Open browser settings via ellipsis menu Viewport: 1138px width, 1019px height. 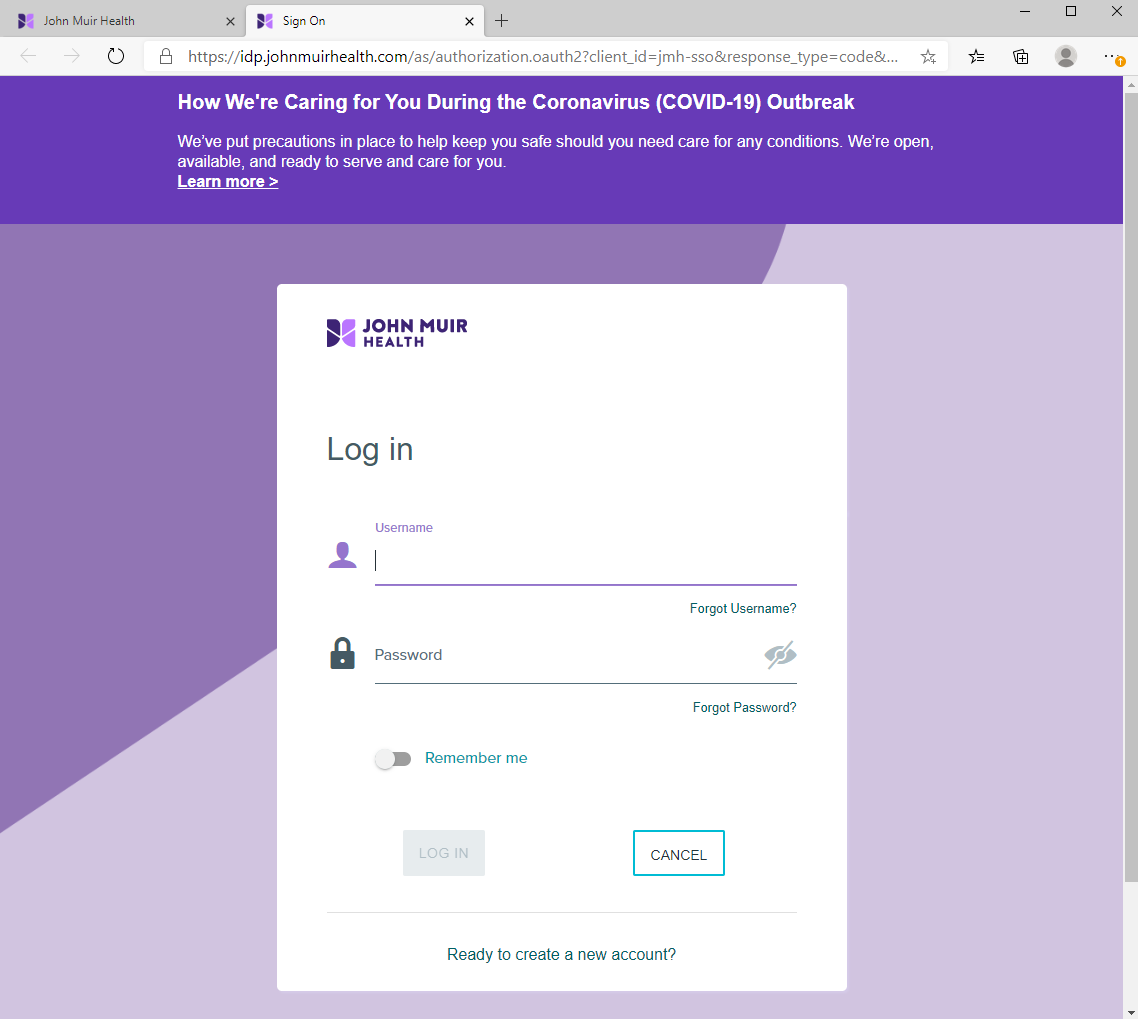click(x=1110, y=57)
